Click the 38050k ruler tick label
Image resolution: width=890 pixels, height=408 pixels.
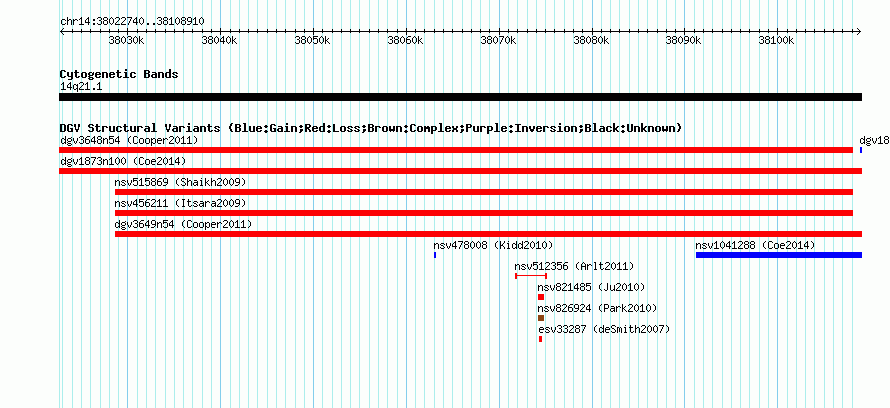coord(312,41)
